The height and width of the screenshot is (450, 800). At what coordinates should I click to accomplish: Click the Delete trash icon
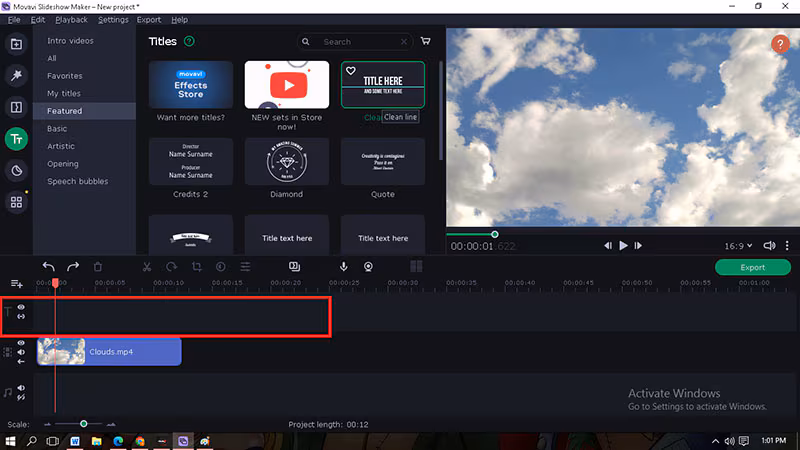pos(98,266)
